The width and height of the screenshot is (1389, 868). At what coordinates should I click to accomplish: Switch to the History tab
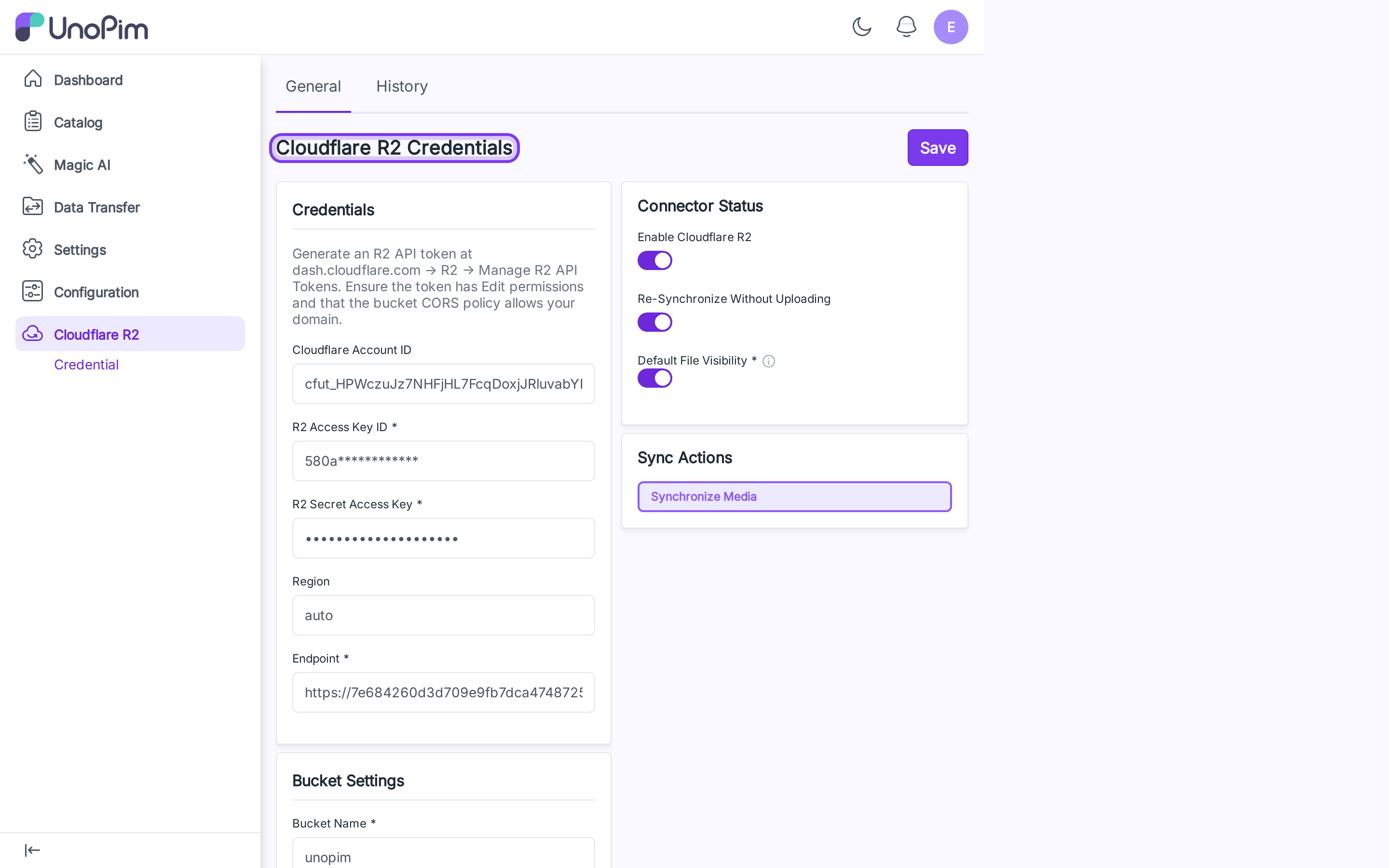(402, 86)
